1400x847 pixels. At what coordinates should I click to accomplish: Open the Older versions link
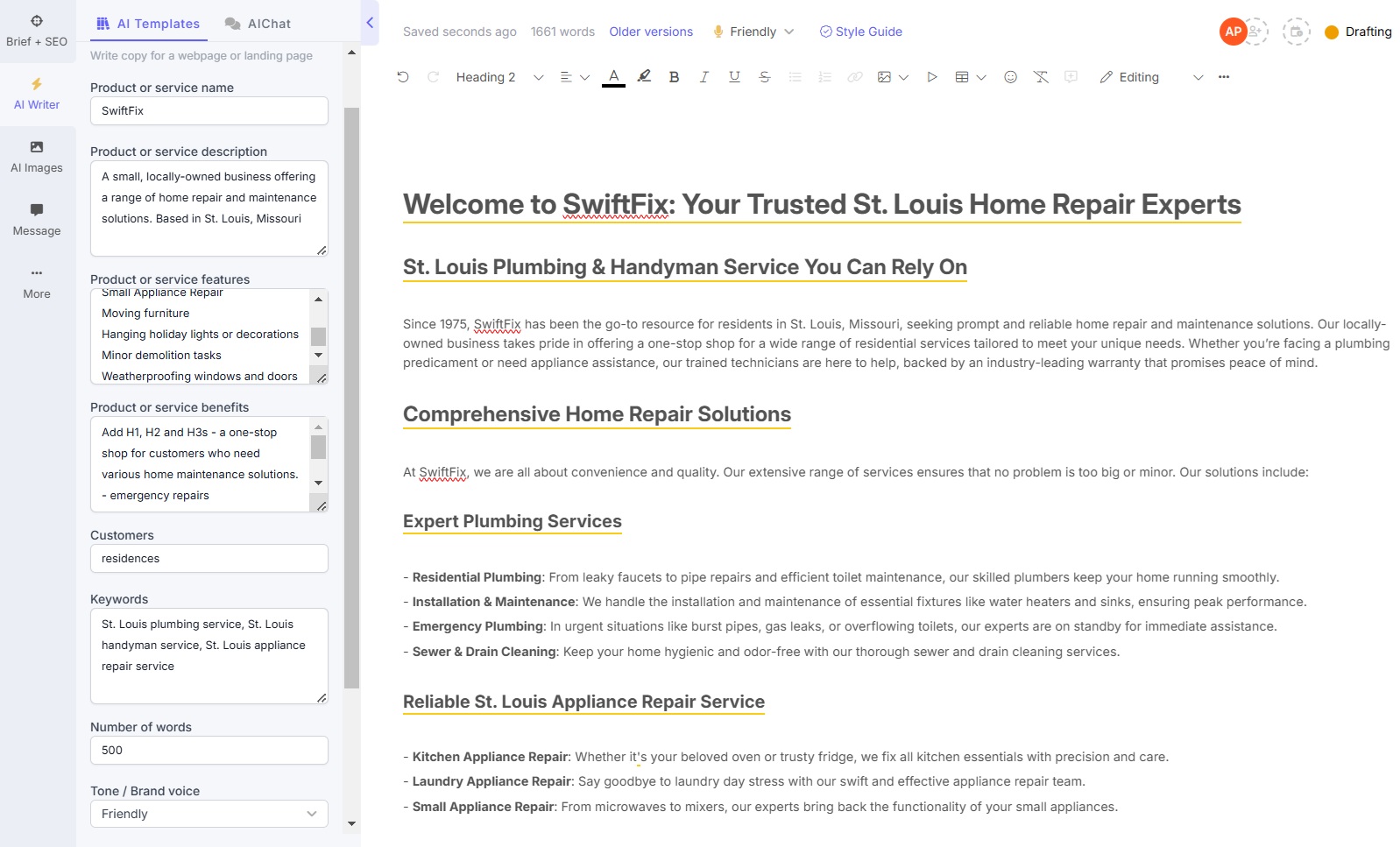(651, 32)
